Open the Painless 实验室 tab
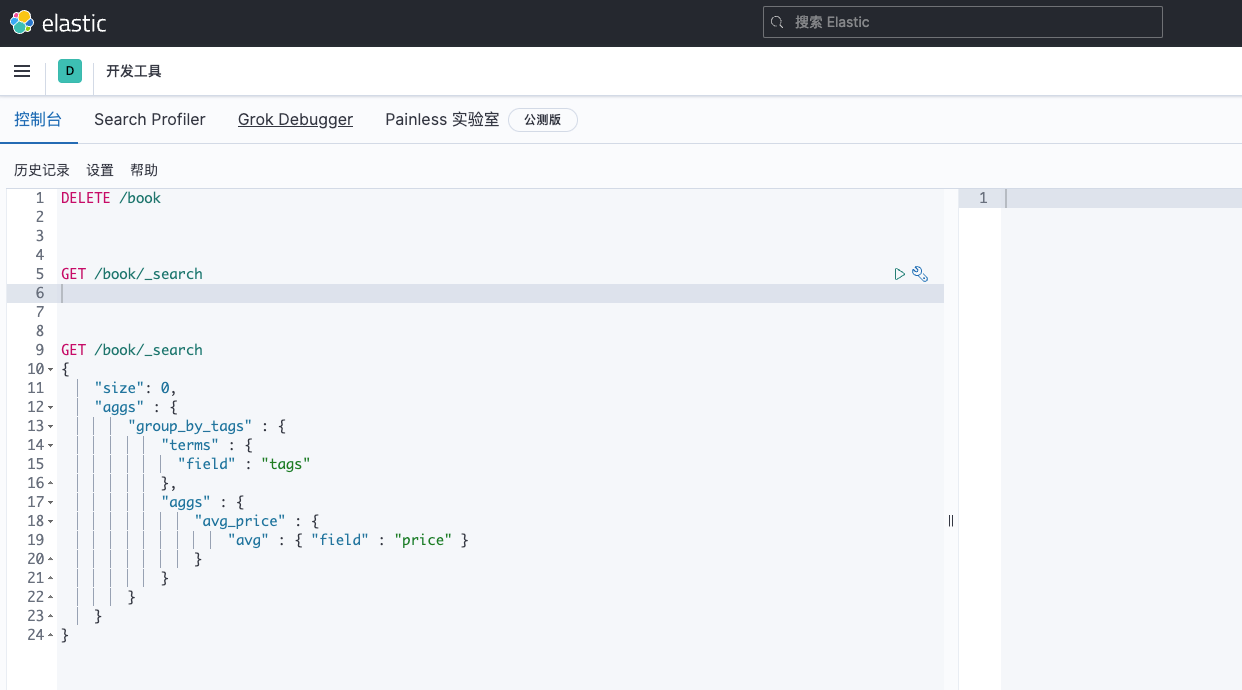Image resolution: width=1242 pixels, height=690 pixels. pyautogui.click(x=441, y=119)
